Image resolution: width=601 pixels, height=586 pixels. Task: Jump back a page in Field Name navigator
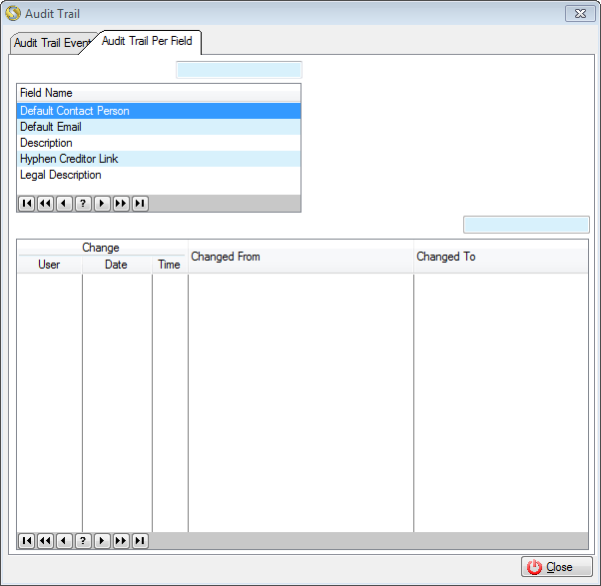tap(45, 204)
